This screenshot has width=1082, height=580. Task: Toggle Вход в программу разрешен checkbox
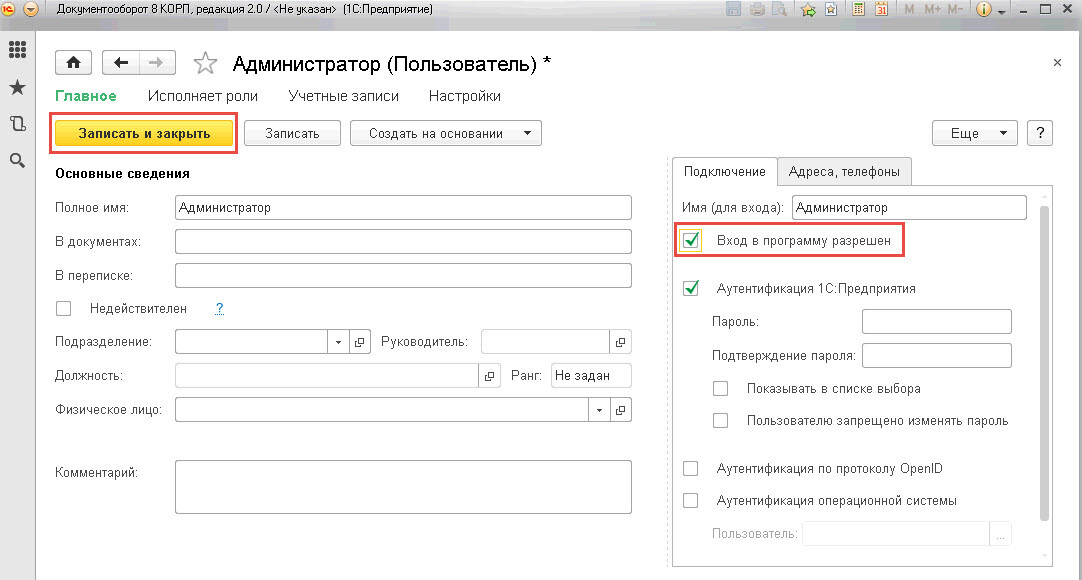tap(691, 241)
